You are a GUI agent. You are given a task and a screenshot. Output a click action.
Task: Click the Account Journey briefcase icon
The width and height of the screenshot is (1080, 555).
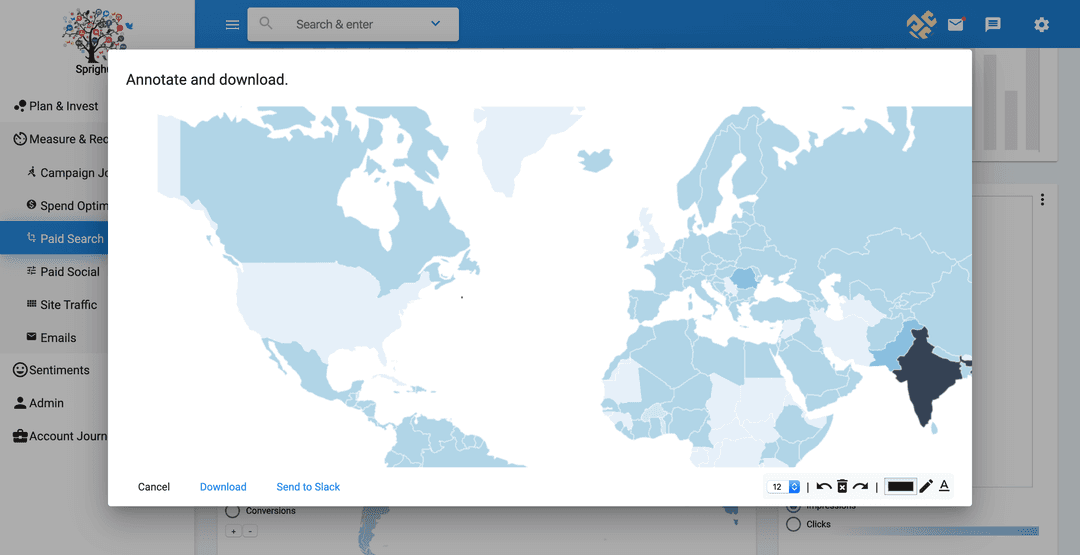(x=20, y=436)
